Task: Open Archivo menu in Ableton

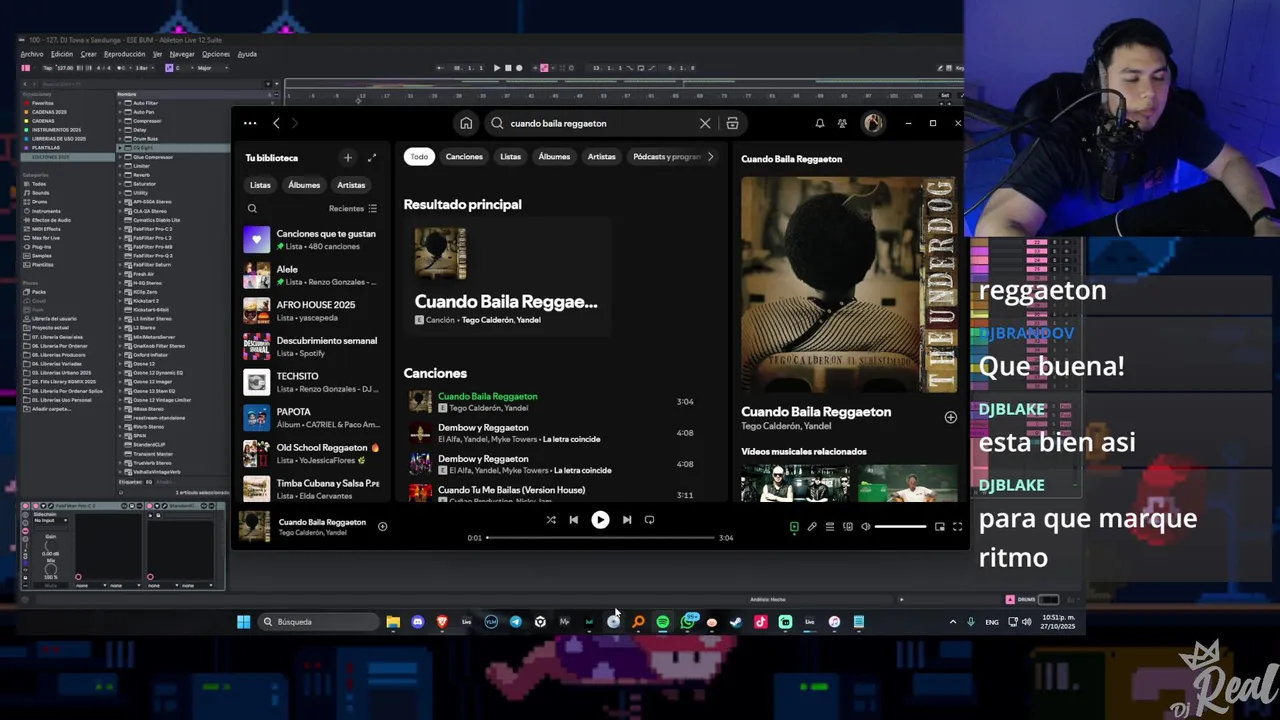Action: [x=32, y=54]
